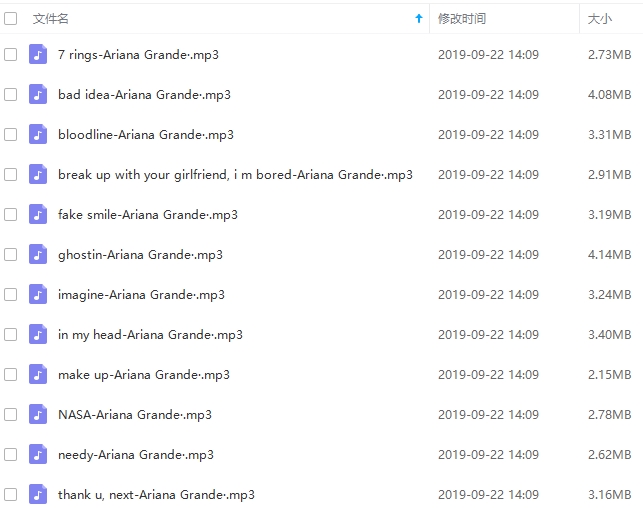Click size value 2.62MB
Image resolution: width=643 pixels, height=508 pixels.
[609, 454]
